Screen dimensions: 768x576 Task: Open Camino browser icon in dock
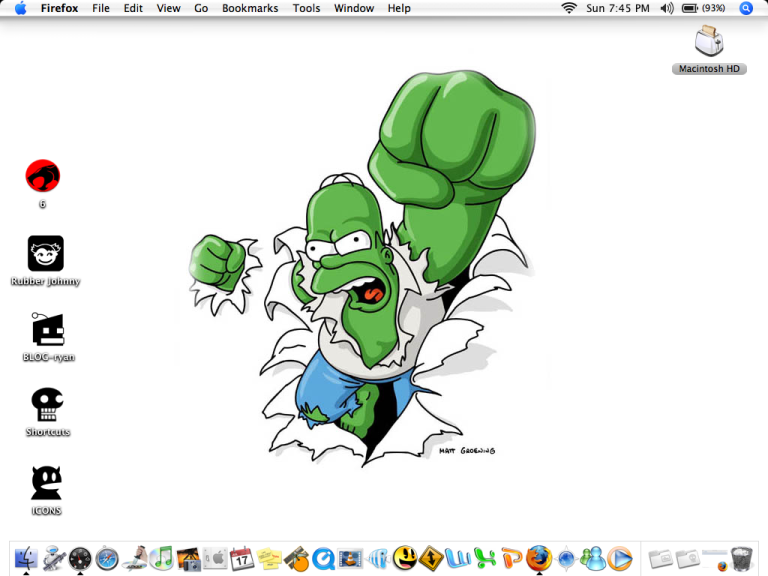coord(566,558)
